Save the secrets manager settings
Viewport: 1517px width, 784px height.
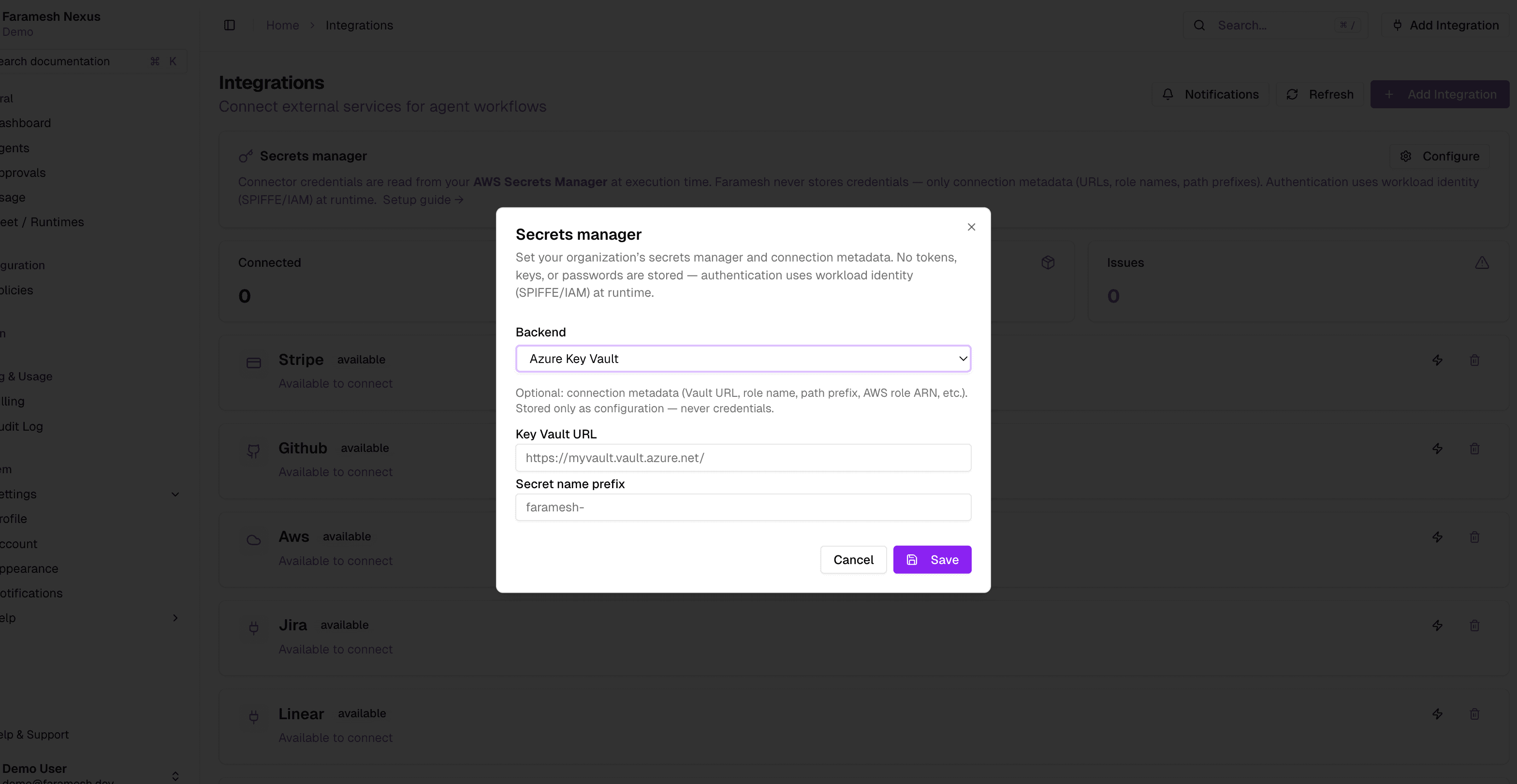[932, 560]
